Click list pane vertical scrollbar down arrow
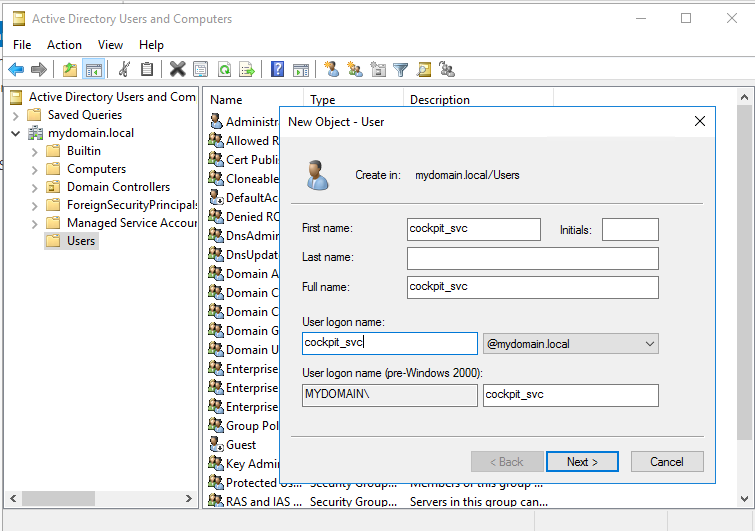The width and height of the screenshot is (755, 531). coord(744,499)
